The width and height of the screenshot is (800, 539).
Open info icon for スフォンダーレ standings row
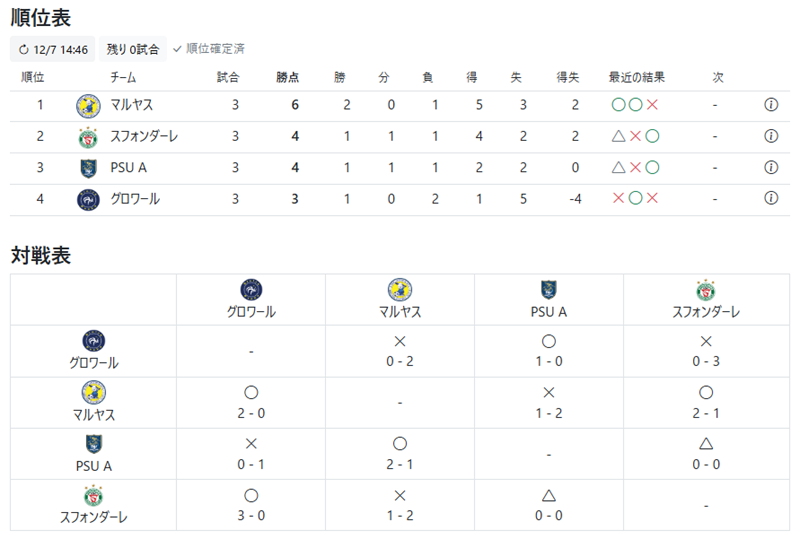tap(771, 136)
